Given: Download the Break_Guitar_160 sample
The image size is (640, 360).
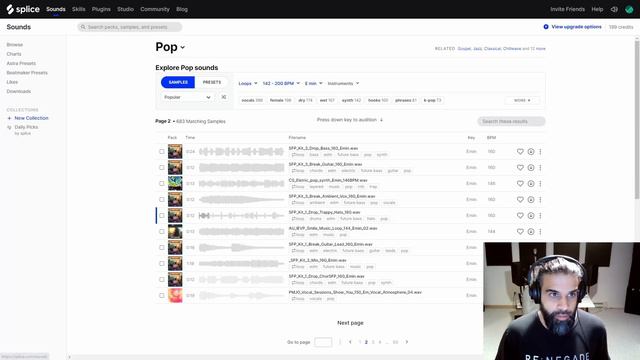Looking at the screenshot, I should (531, 167).
